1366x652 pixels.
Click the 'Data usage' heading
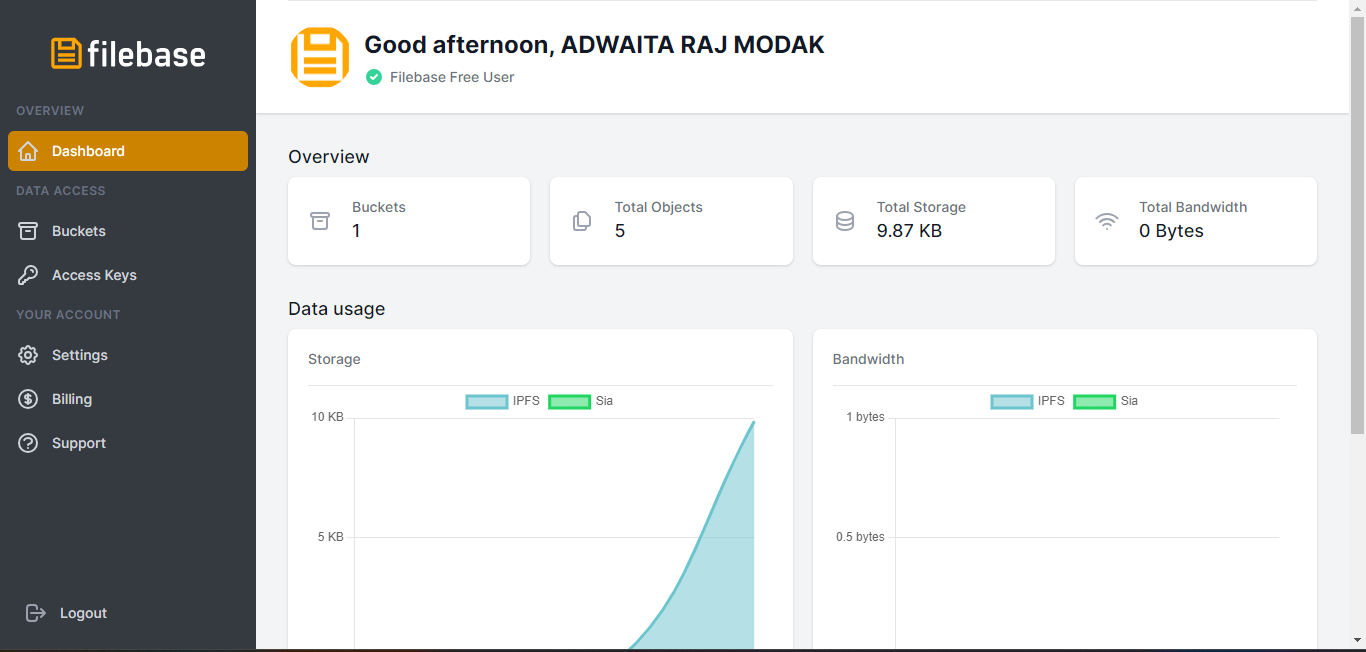[336, 309]
